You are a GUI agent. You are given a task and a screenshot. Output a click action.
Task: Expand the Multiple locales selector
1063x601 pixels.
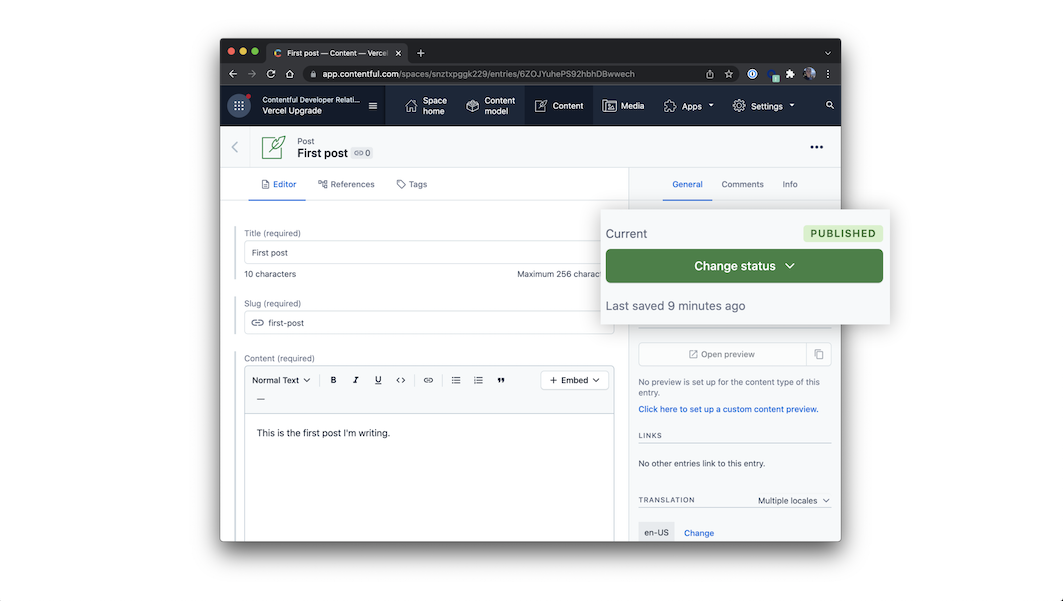pos(794,500)
